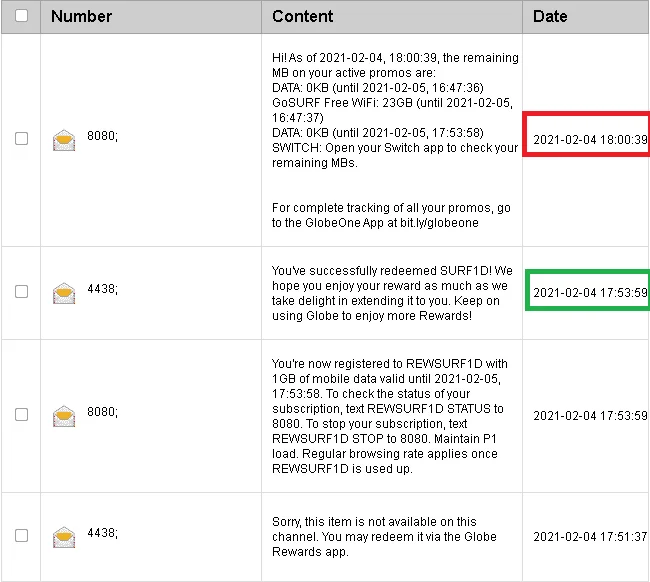Click the date 17:53:59 of the SURF1D redeemed message

pos(590,293)
